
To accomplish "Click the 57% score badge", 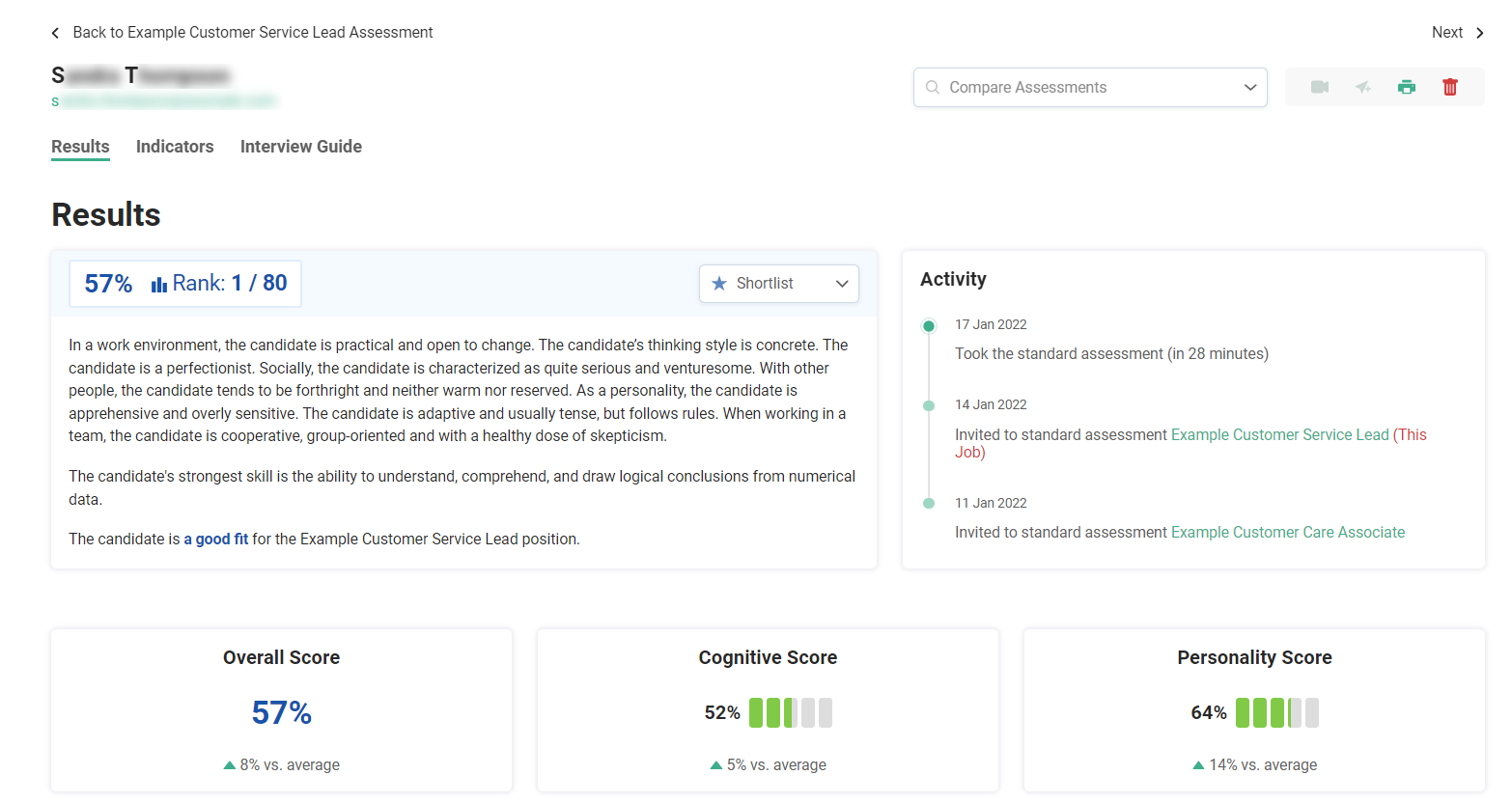I will 106,283.
